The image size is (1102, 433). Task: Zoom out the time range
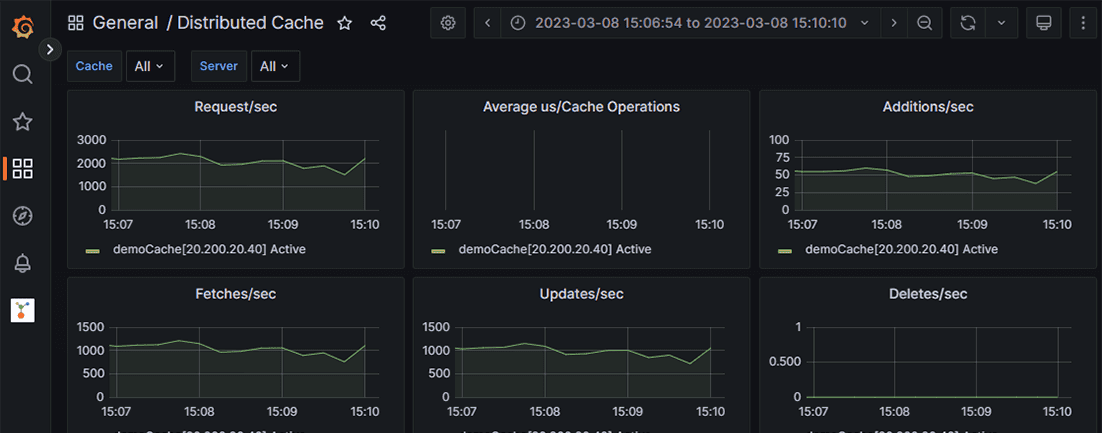pos(924,23)
